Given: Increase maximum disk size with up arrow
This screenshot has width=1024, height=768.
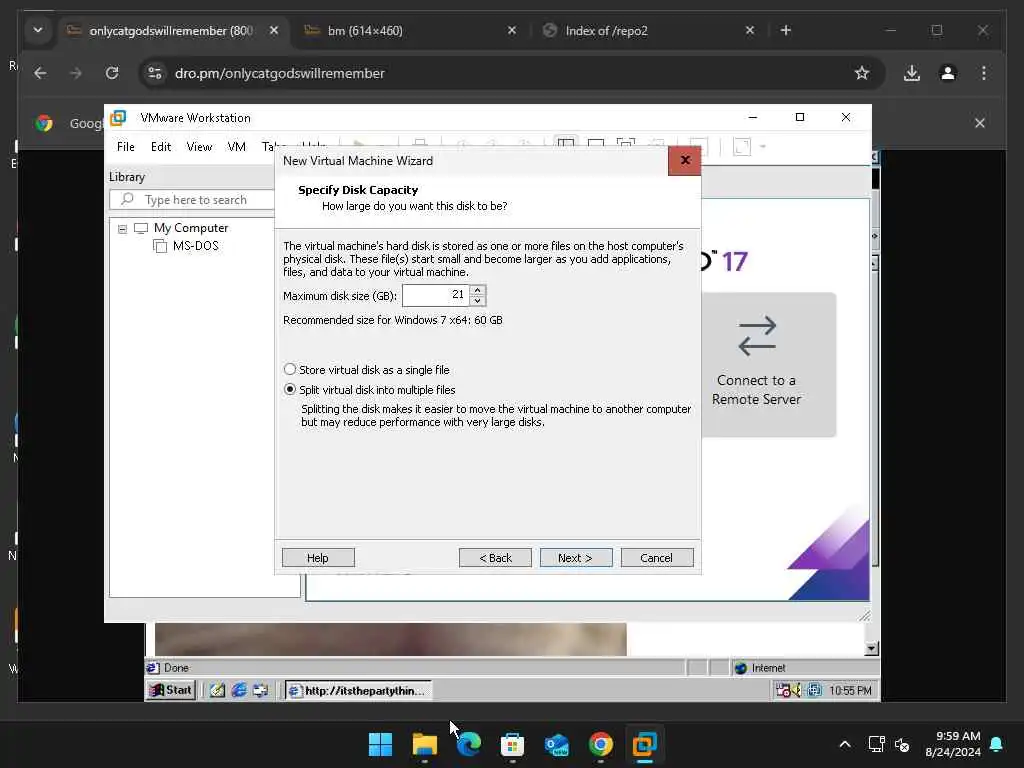Looking at the screenshot, I should coord(477,290).
